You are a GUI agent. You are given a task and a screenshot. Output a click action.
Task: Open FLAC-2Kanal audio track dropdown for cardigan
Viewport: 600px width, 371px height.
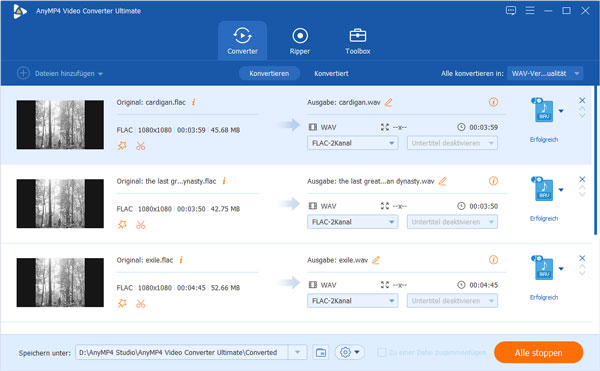pyautogui.click(x=352, y=143)
